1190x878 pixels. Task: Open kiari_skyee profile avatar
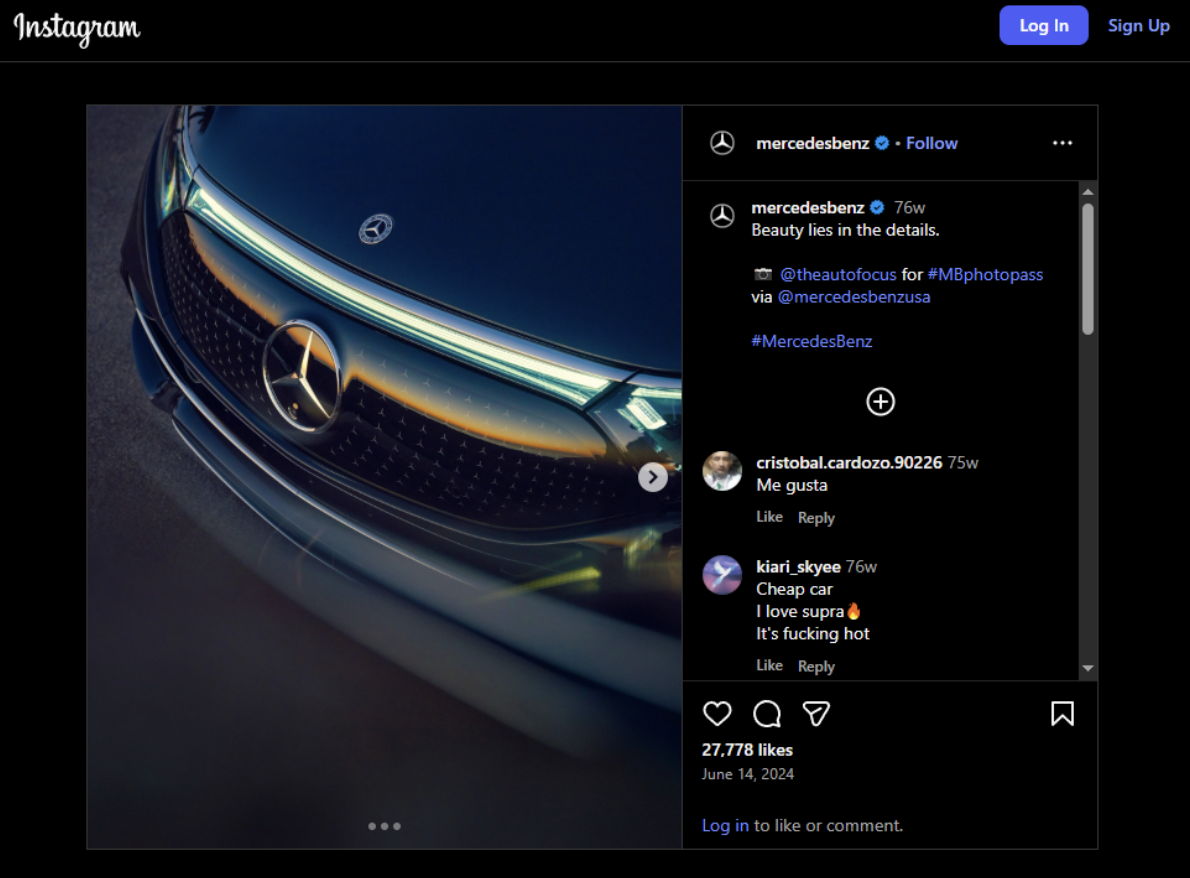(722, 575)
